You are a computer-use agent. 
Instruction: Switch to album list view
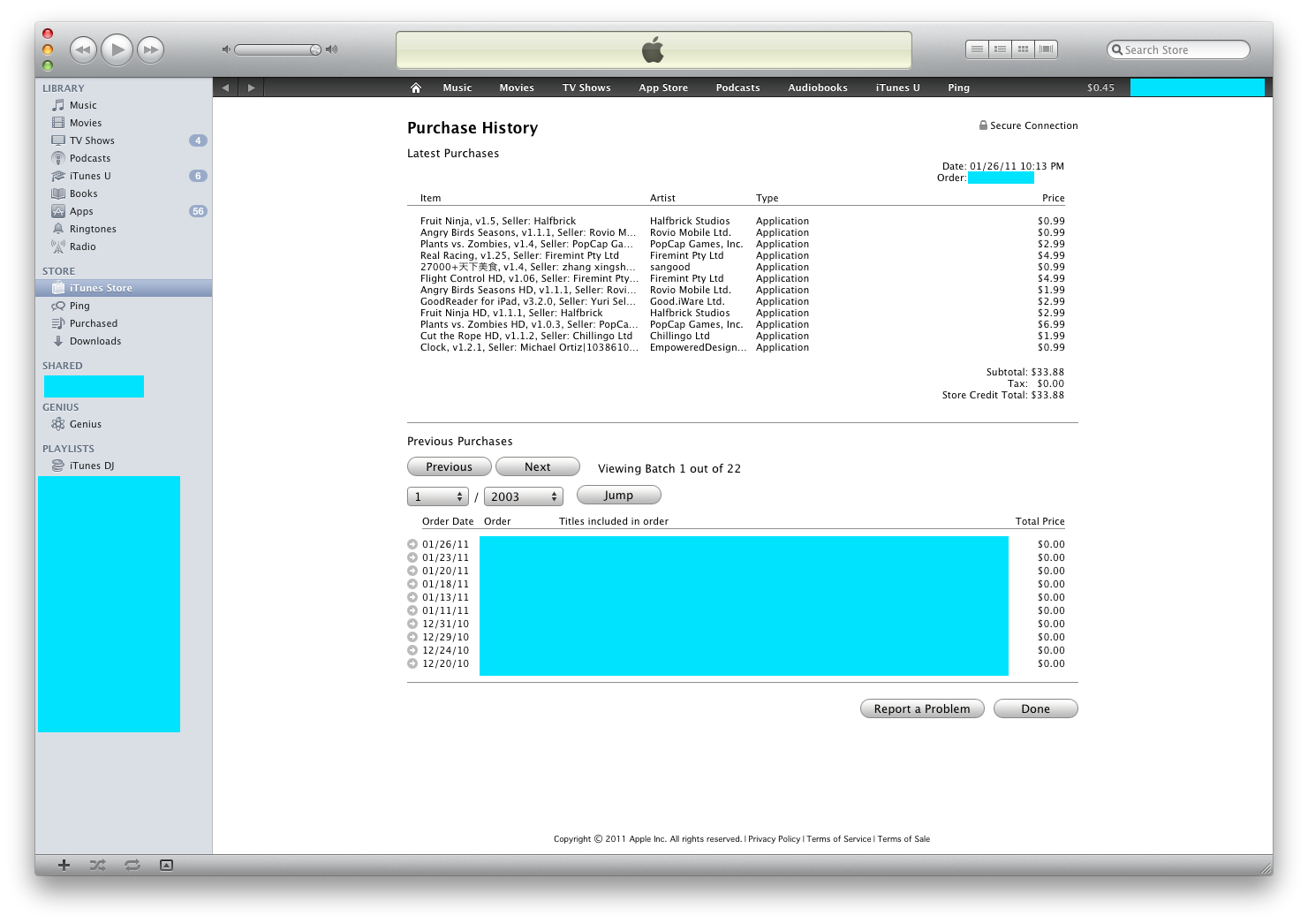pos(1000,49)
